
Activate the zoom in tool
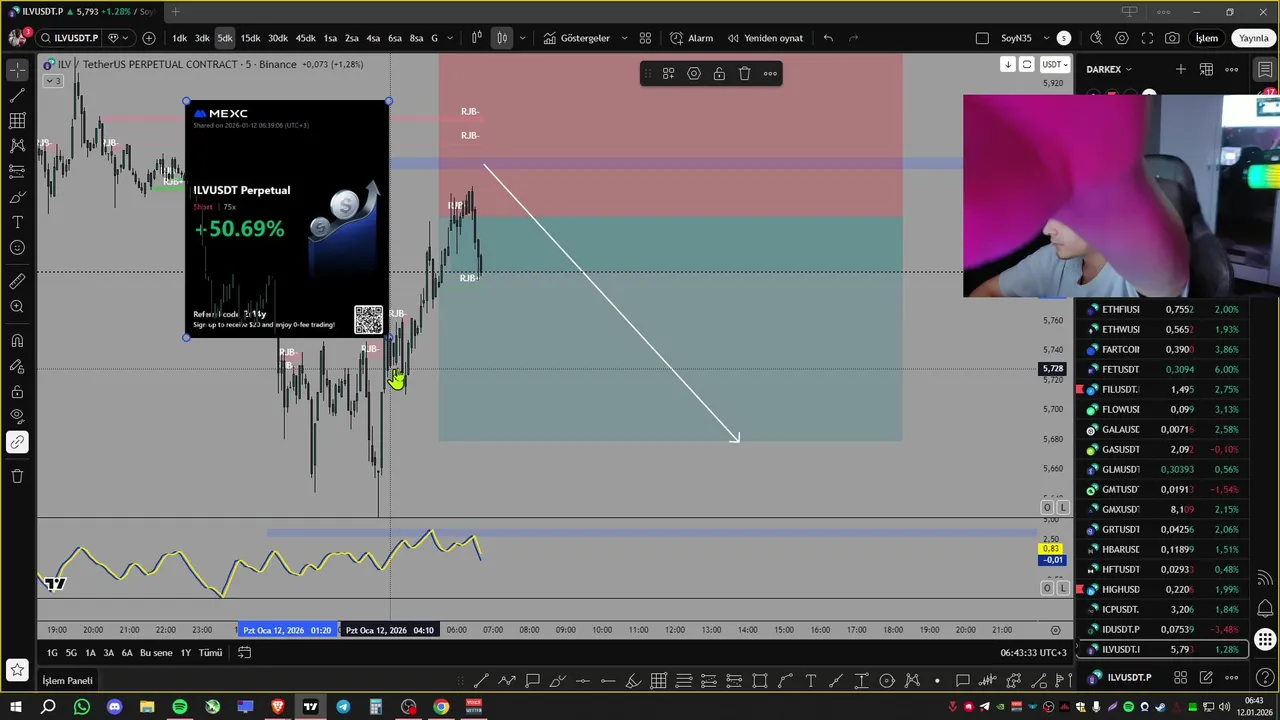coord(17,307)
